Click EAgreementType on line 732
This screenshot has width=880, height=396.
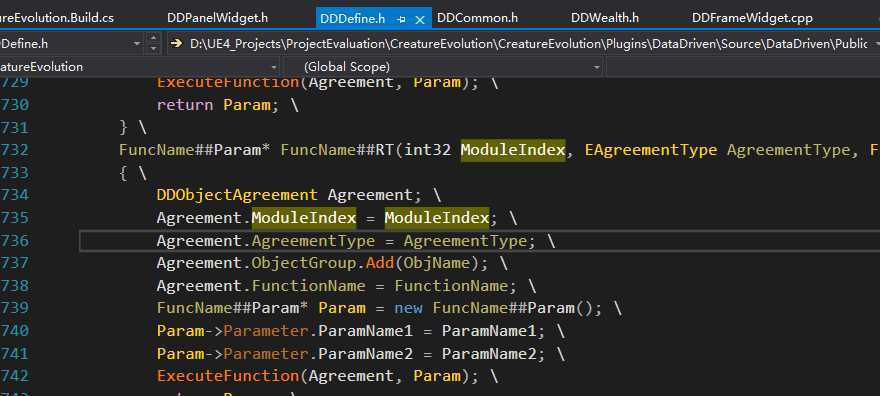[651, 150]
